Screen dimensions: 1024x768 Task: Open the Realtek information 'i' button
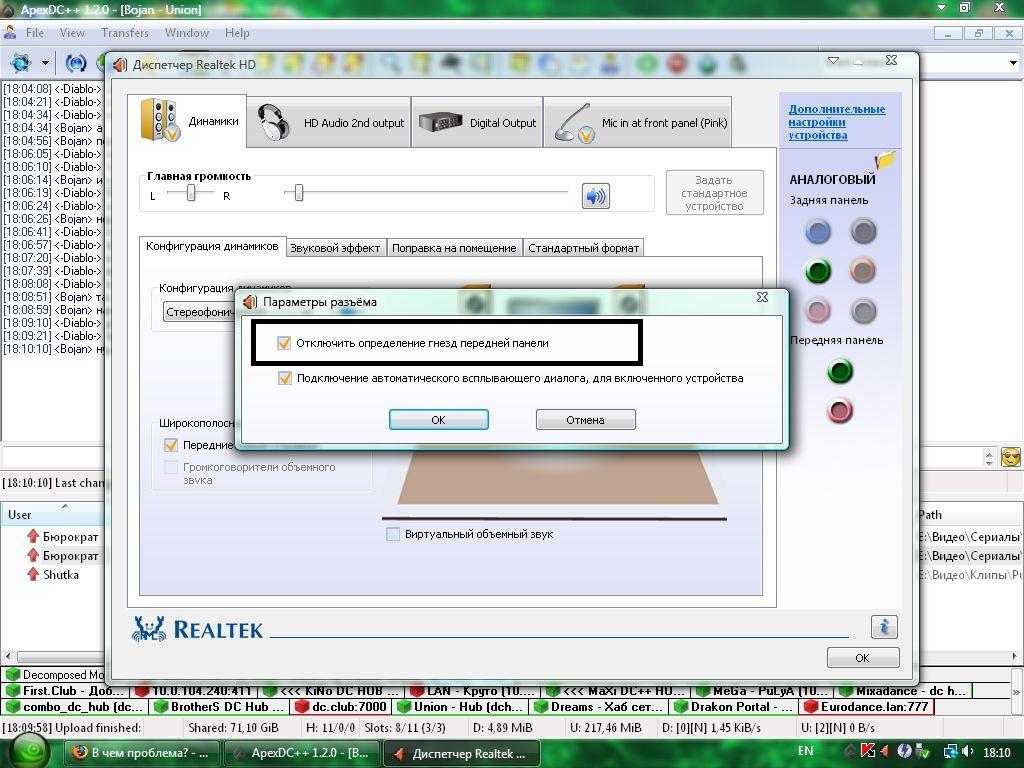pos(884,627)
